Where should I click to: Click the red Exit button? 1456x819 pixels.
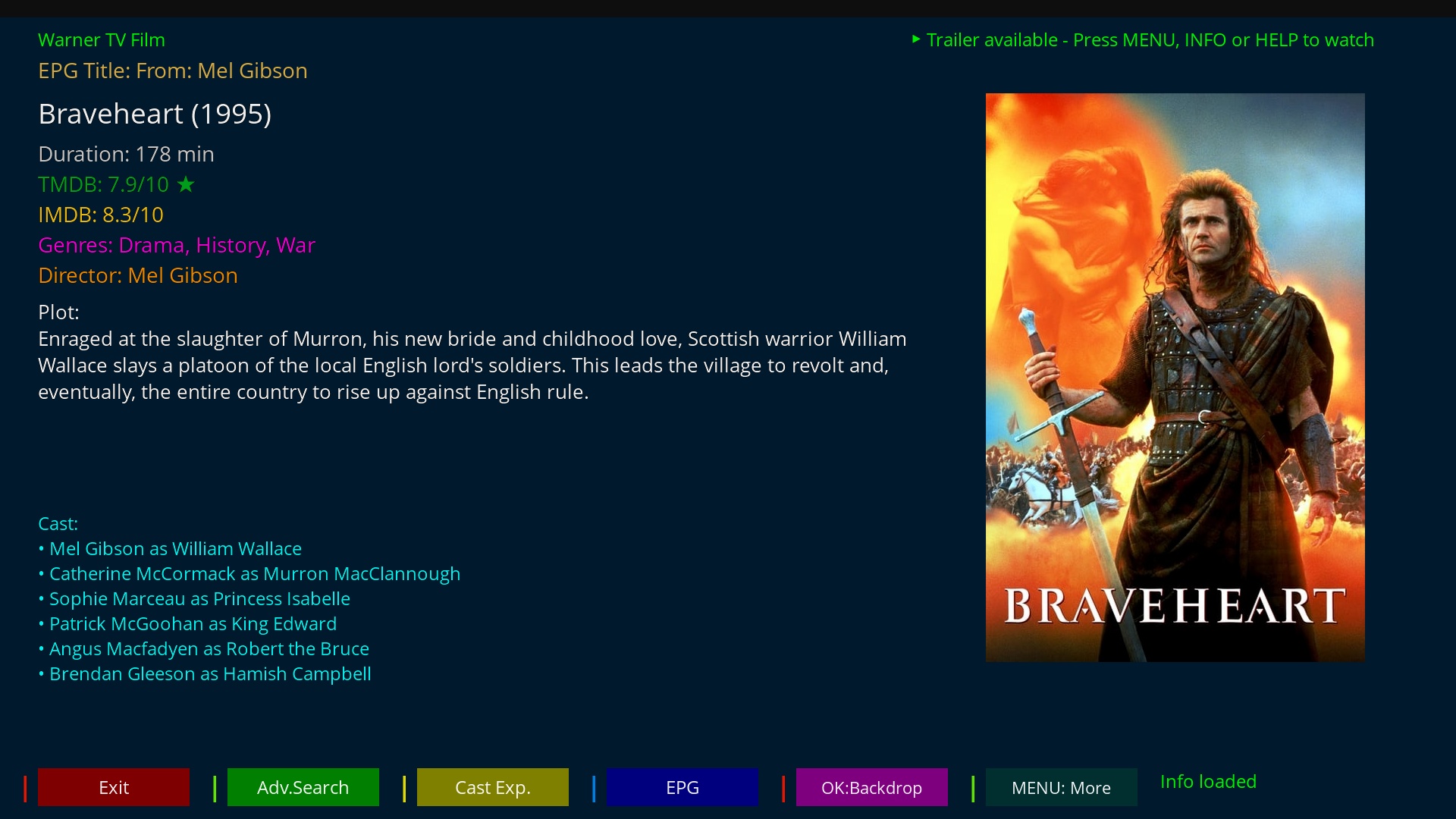[114, 787]
